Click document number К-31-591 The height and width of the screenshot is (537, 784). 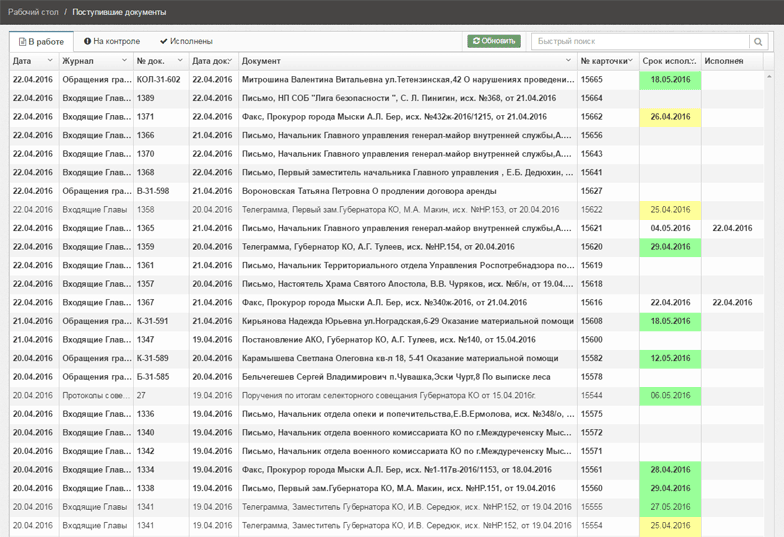click(152, 321)
